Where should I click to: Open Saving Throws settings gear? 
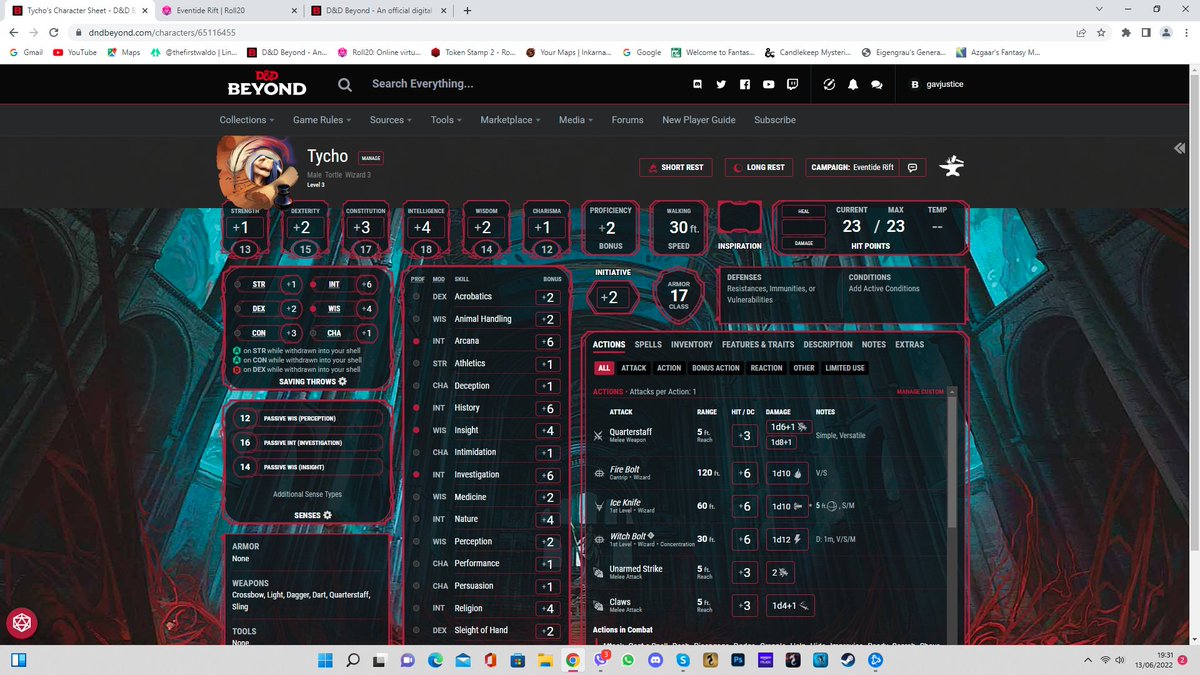343,381
